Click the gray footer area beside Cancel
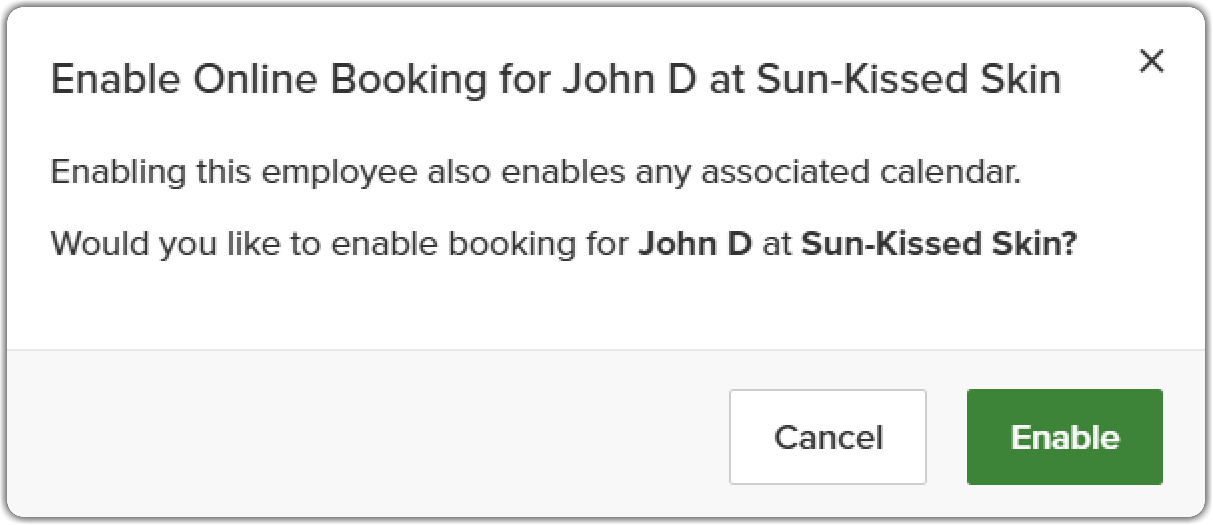Image resolution: width=1213 pixels, height=525 pixels. pyautogui.click(x=370, y=435)
